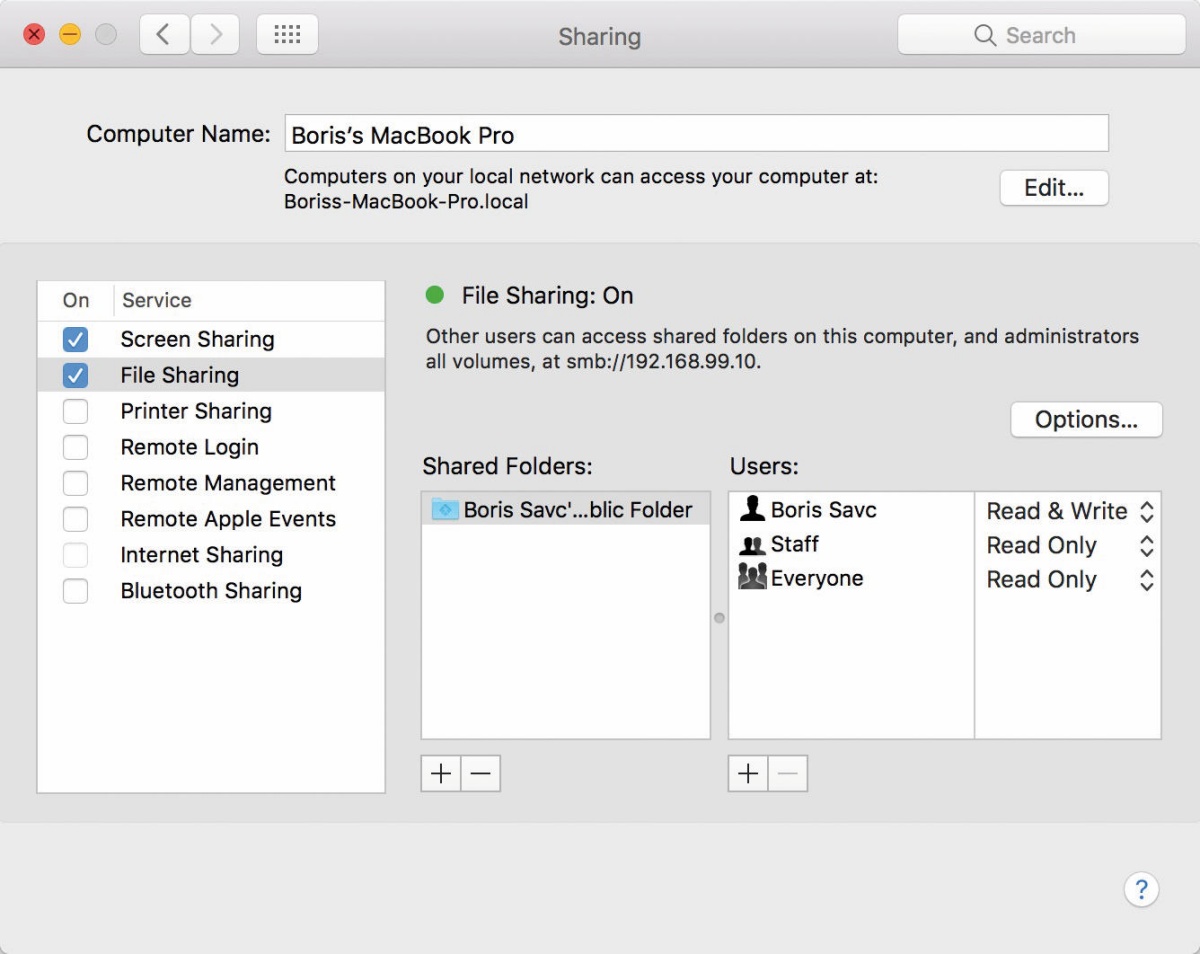Click the disabled remove user minus button
This screenshot has width=1200, height=954.
pyautogui.click(x=788, y=773)
